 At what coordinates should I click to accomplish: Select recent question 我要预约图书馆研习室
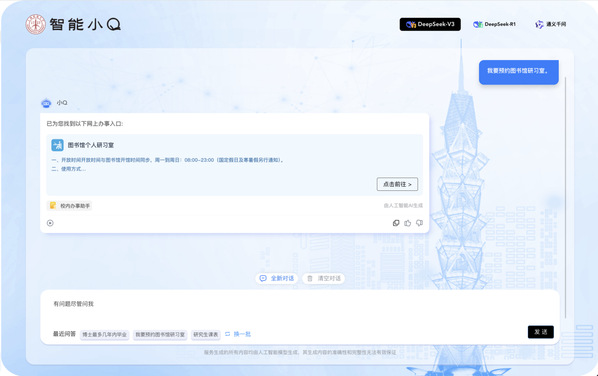pos(160,334)
